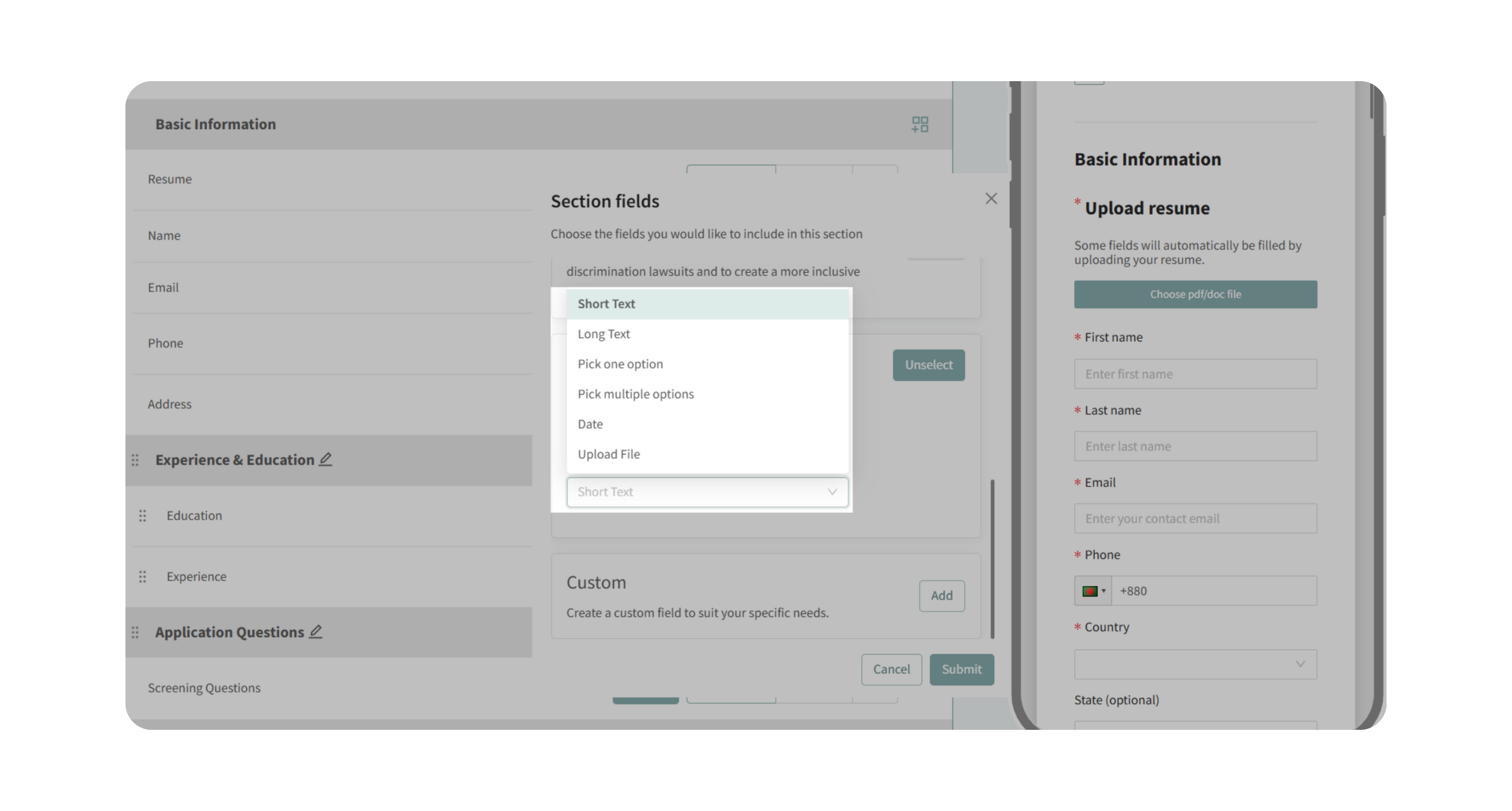Select the Upload File option

click(x=609, y=454)
